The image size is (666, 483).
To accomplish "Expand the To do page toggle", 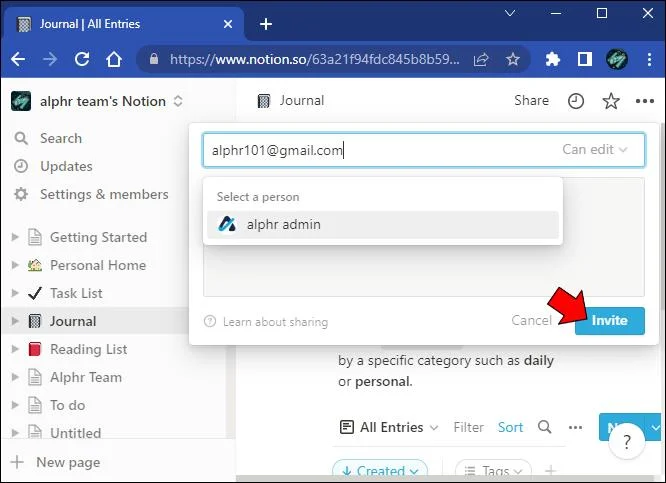I will pos(15,405).
